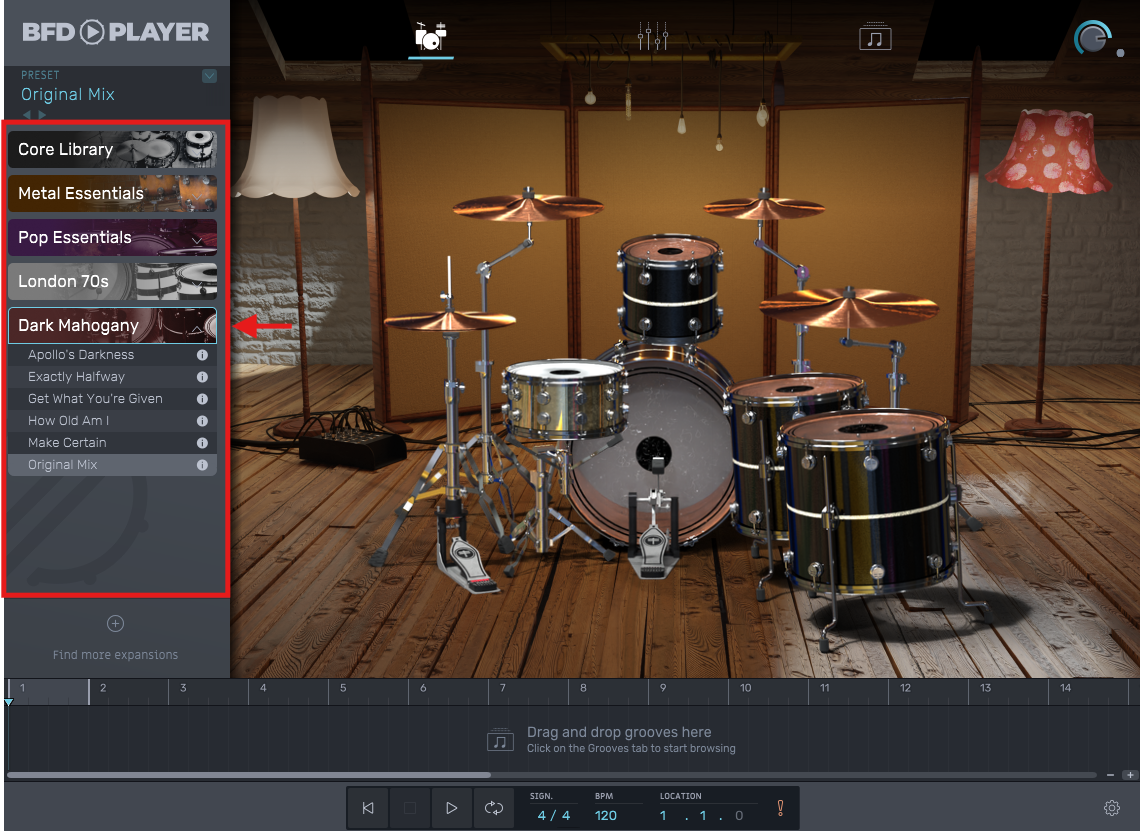Load the Apollo's Darkness preset
The width and height of the screenshot is (1140, 831).
click(x=113, y=355)
